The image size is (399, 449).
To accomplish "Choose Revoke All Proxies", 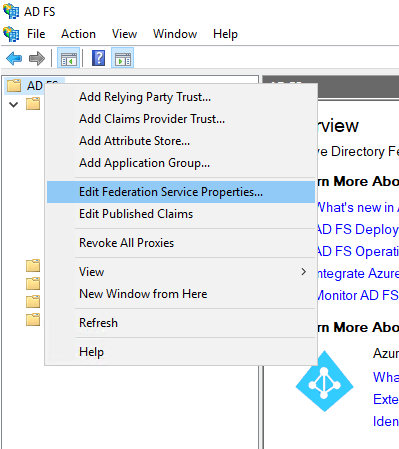I will tap(181, 243).
